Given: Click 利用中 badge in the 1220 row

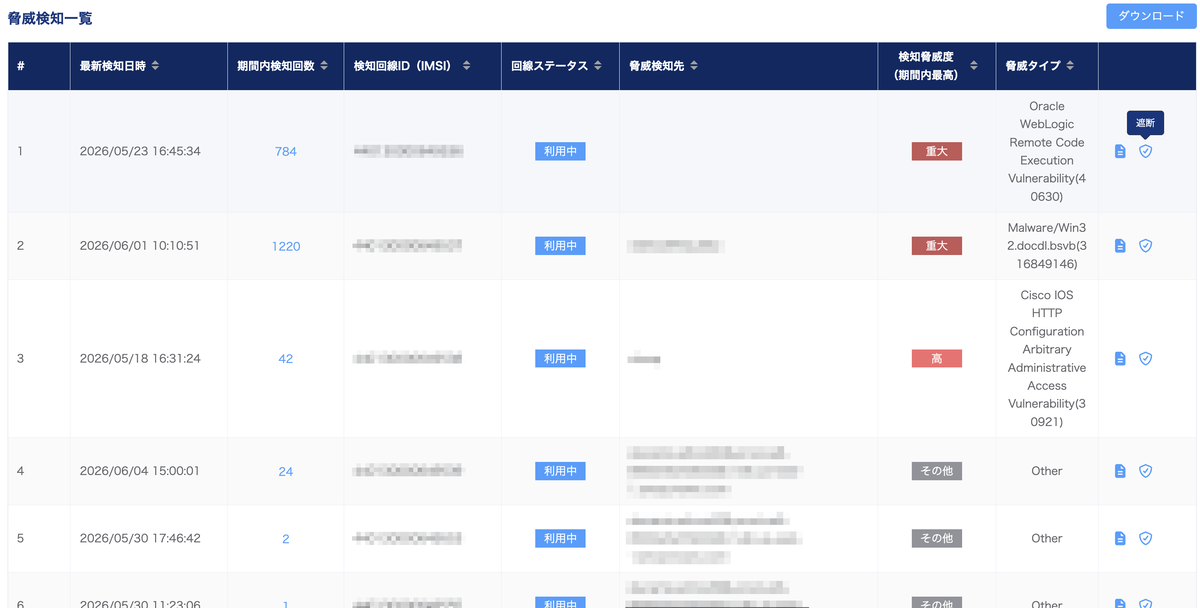Looking at the screenshot, I should click(x=560, y=245).
